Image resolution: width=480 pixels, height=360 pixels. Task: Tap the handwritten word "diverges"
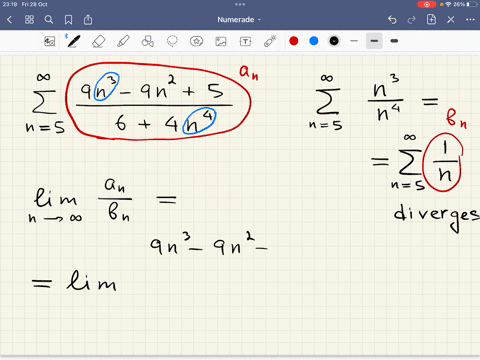(437, 217)
